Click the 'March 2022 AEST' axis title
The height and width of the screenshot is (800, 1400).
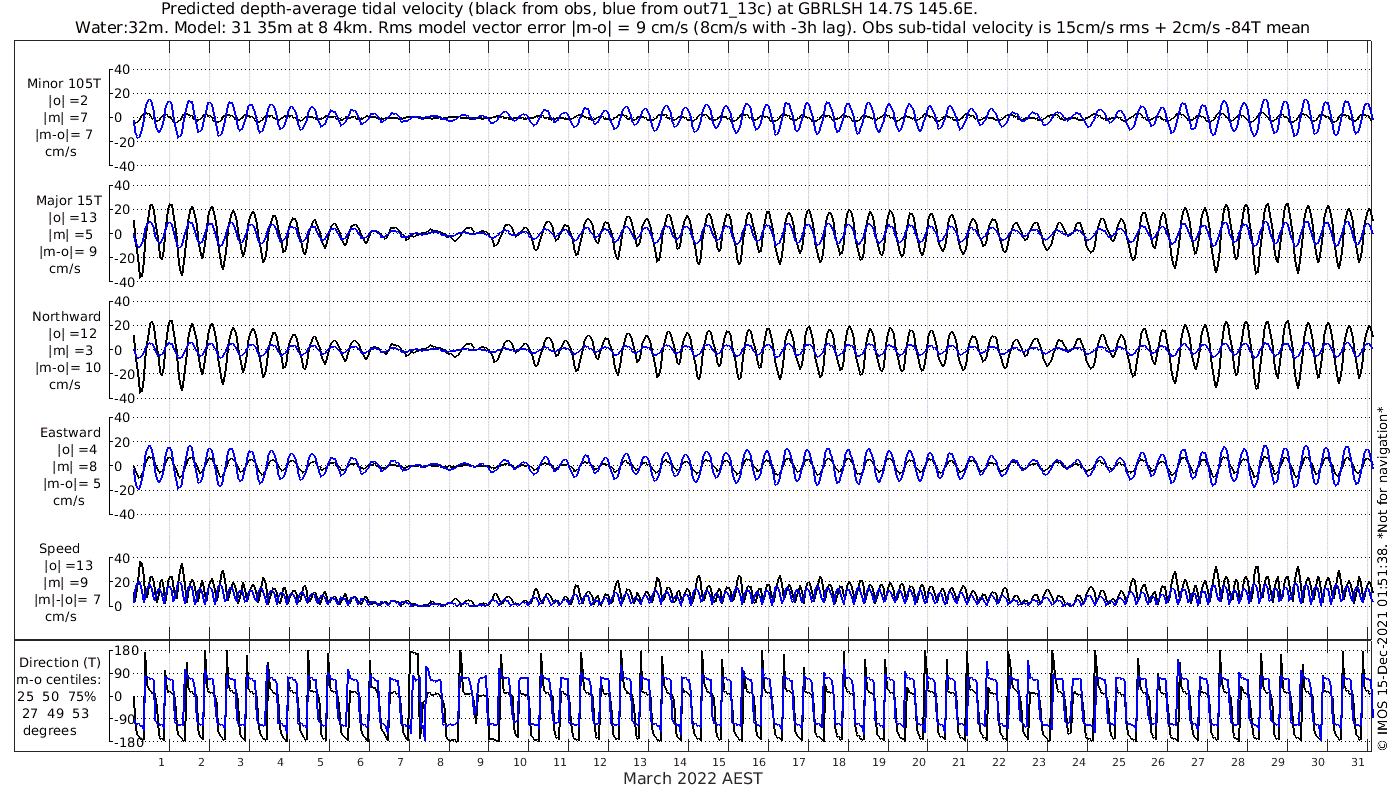(693, 779)
